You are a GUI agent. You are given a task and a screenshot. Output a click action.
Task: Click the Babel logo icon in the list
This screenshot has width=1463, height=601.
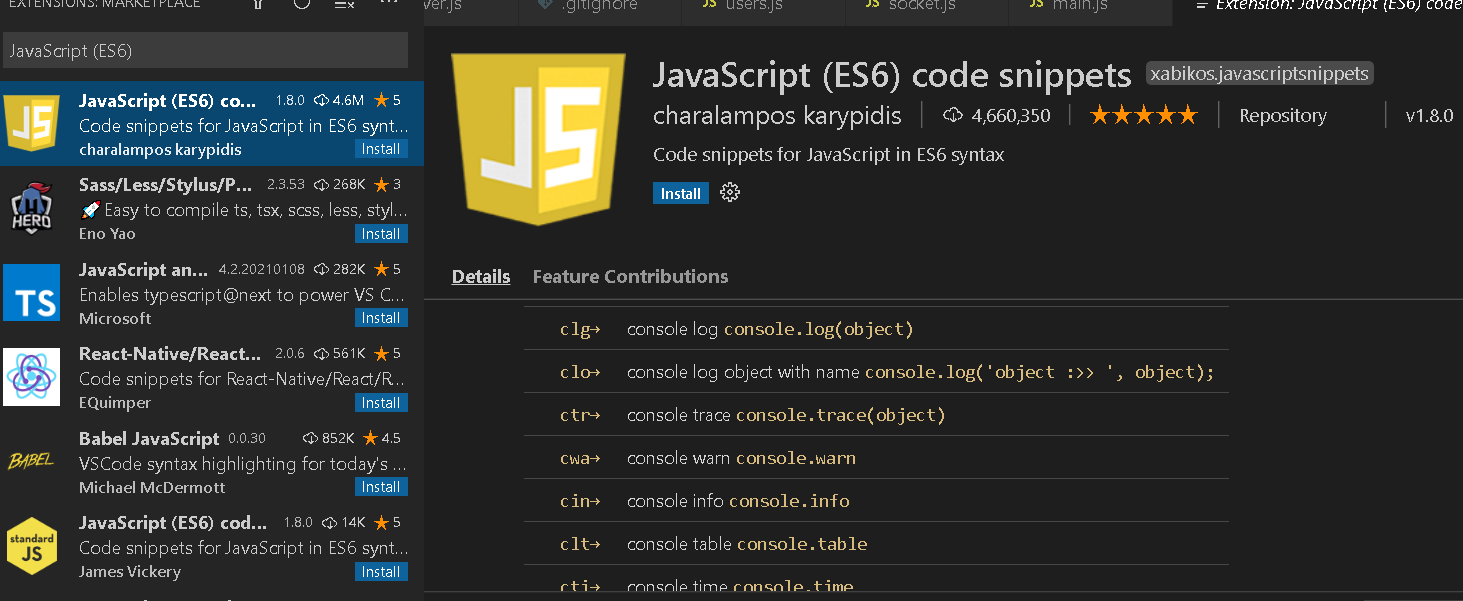[32, 461]
